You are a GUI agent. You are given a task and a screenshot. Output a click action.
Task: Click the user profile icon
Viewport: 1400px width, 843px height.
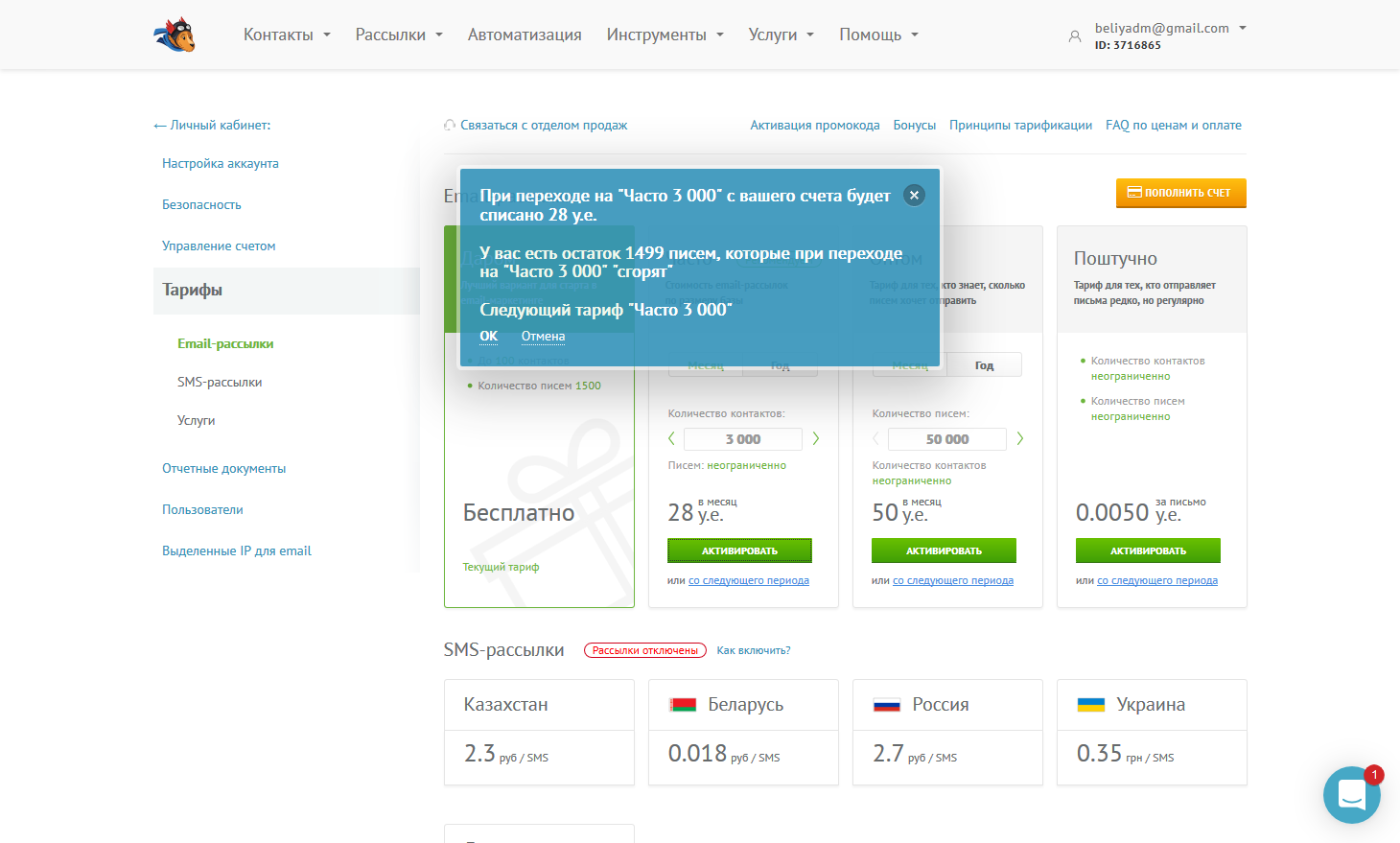pos(1074,36)
